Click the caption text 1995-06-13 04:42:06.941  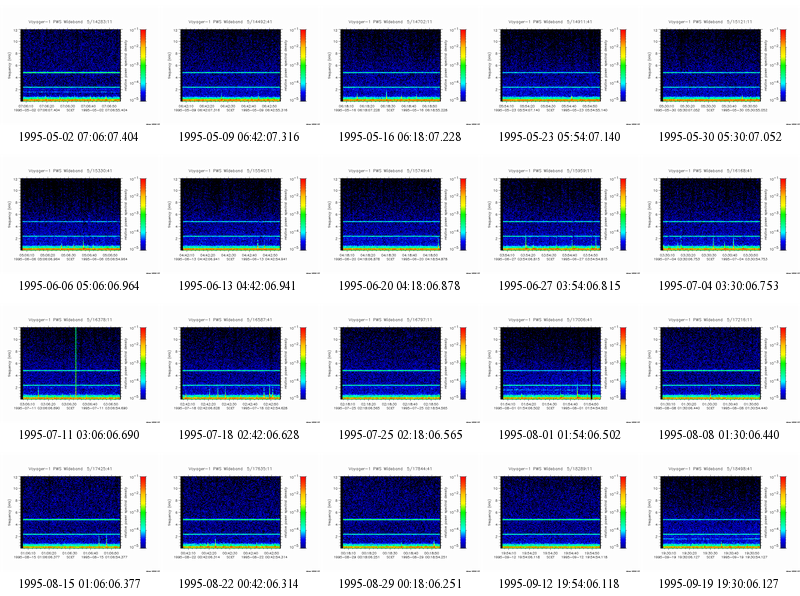click(x=237, y=286)
